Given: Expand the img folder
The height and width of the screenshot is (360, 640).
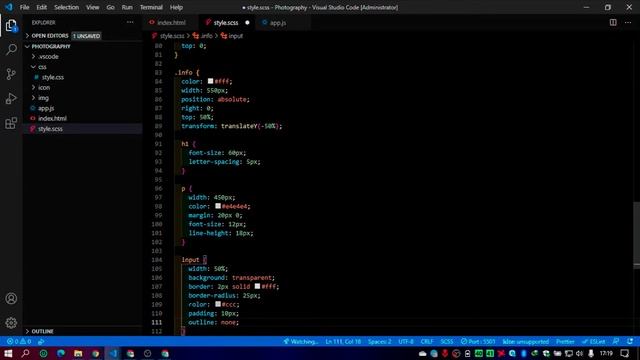Looking at the screenshot, I should (43, 98).
